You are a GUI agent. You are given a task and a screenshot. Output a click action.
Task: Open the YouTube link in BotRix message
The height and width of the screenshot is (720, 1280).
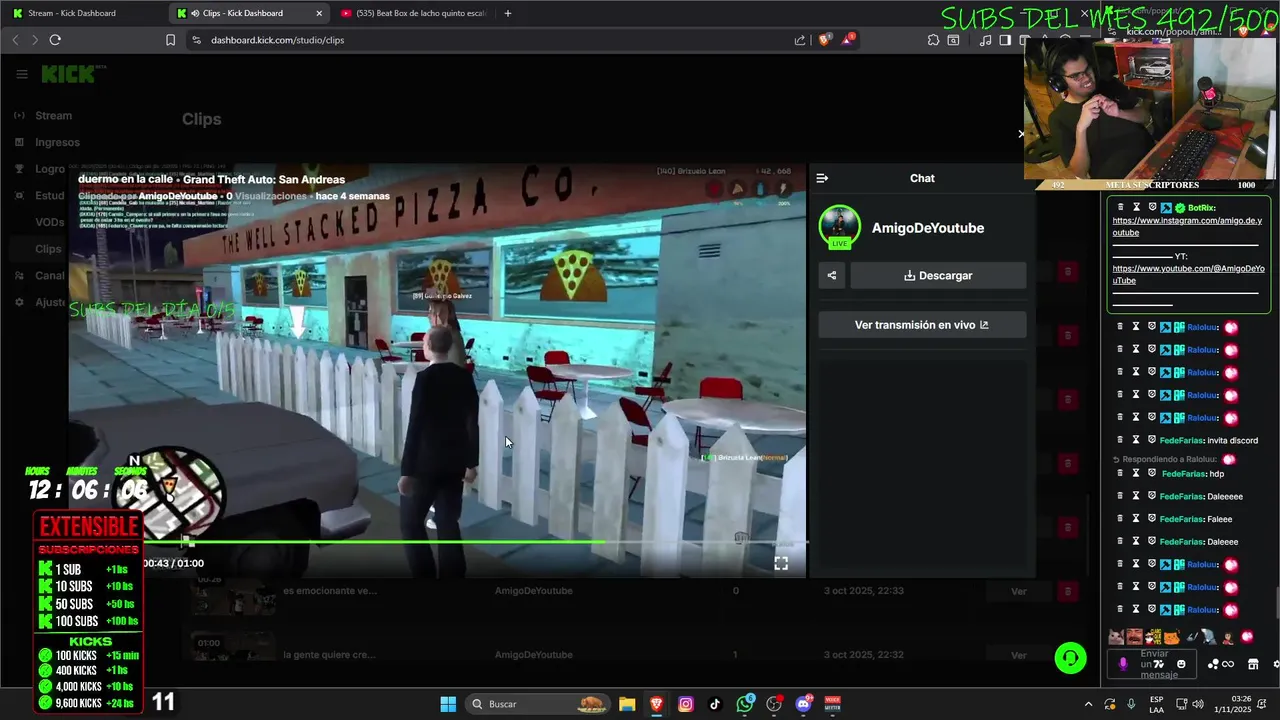pos(1188,274)
